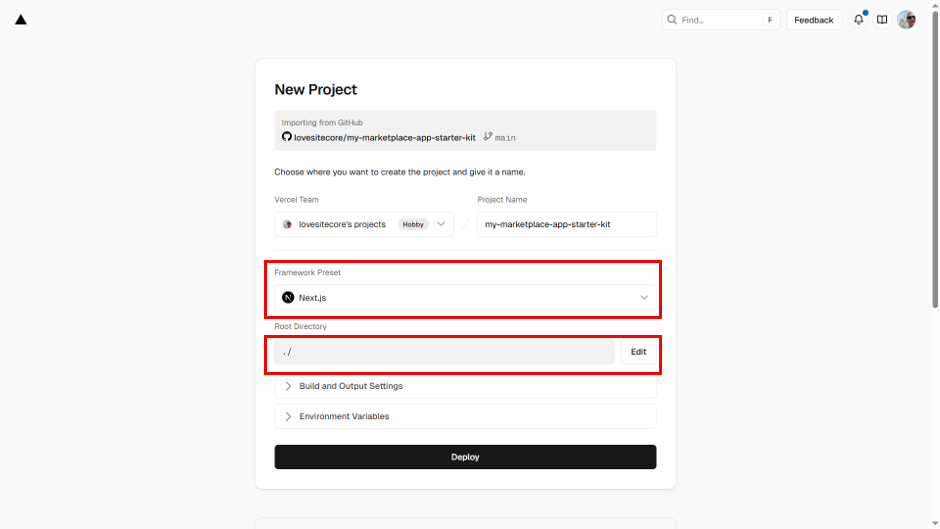Click Edit next to Root Directory
Screen dimensions: 940x529
pyautogui.click(x=638, y=352)
